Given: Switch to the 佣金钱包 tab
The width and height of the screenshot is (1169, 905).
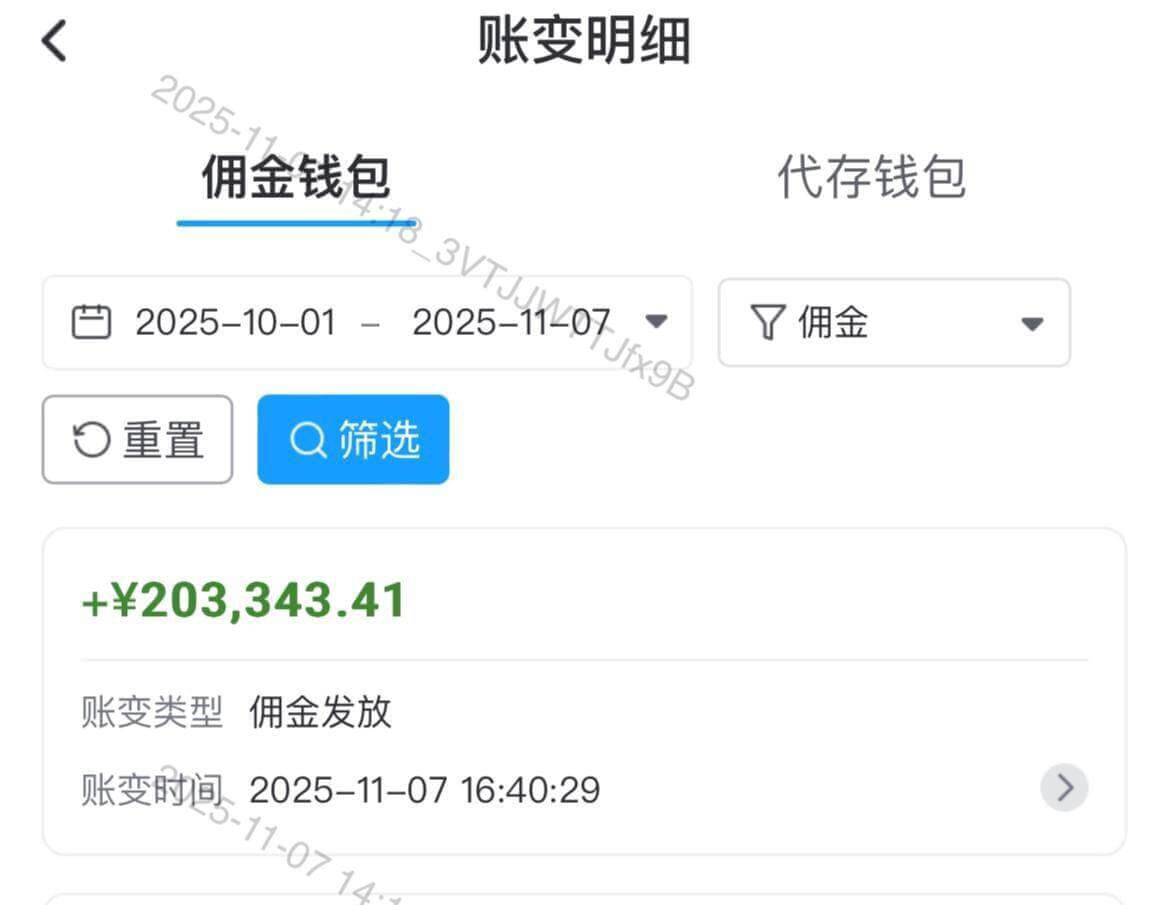Looking at the screenshot, I should [295, 175].
